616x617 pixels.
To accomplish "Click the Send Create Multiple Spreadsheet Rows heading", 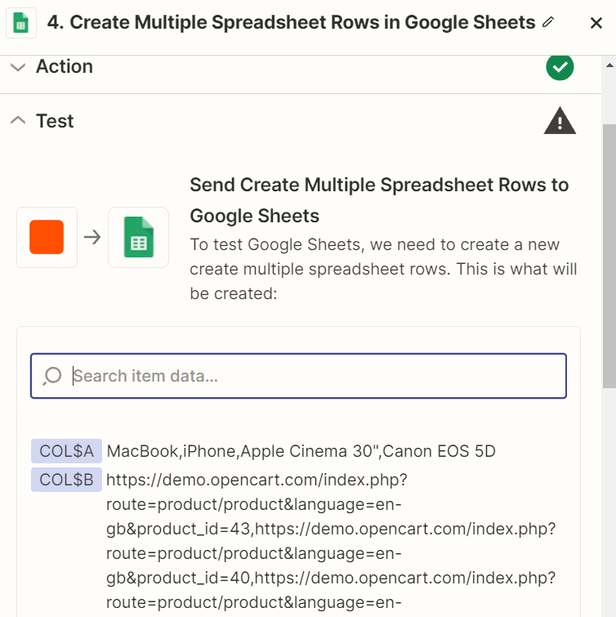I will click(379, 200).
